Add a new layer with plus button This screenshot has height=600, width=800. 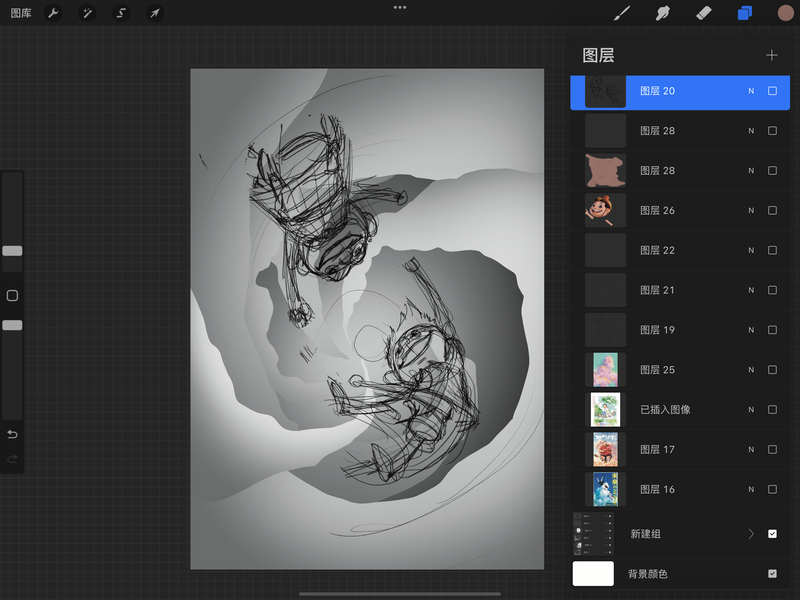771,55
